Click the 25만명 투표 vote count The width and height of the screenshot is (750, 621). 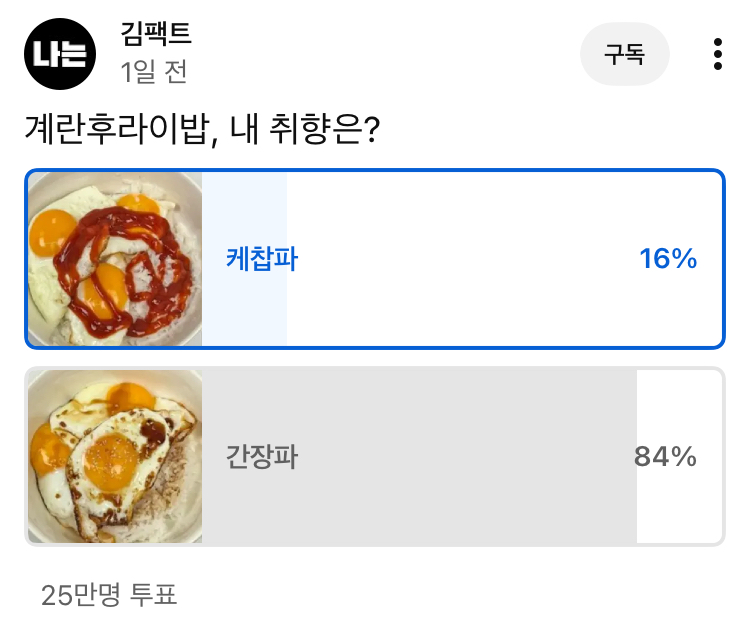point(109,596)
